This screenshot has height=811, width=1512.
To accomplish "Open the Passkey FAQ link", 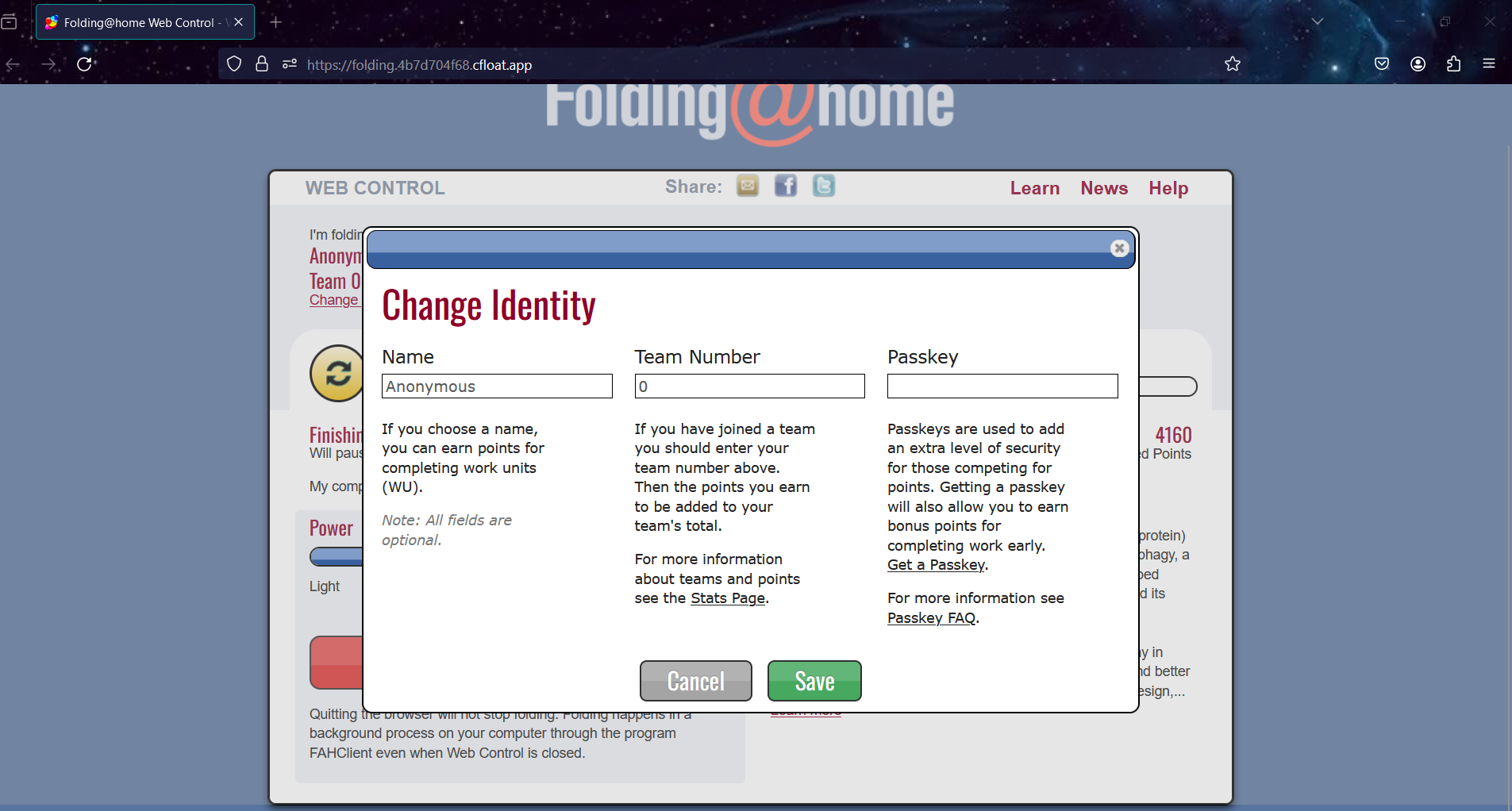I will tap(932, 618).
